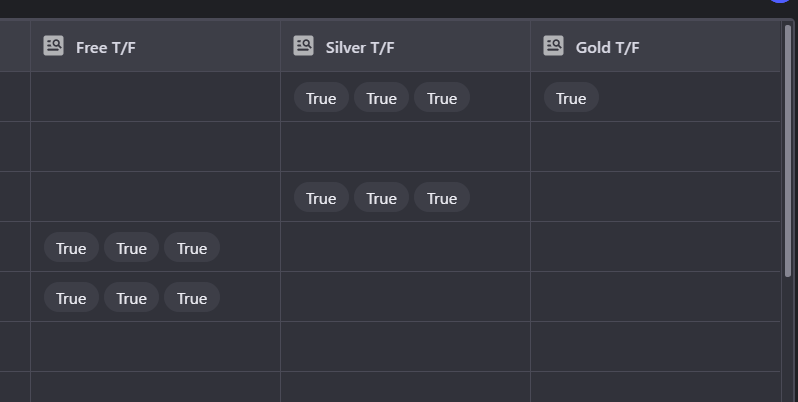Viewport: 798px width, 402px height.
Task: Select the only True chip in Gold T/F
Action: coord(571,97)
